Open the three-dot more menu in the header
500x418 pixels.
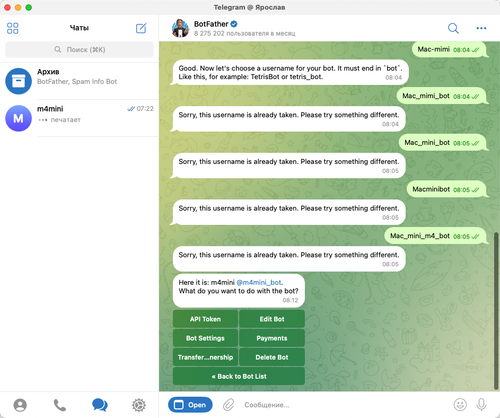[481, 28]
